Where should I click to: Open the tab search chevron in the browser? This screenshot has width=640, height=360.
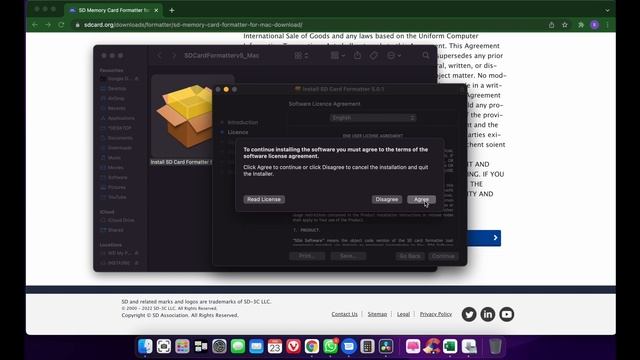coord(607,10)
